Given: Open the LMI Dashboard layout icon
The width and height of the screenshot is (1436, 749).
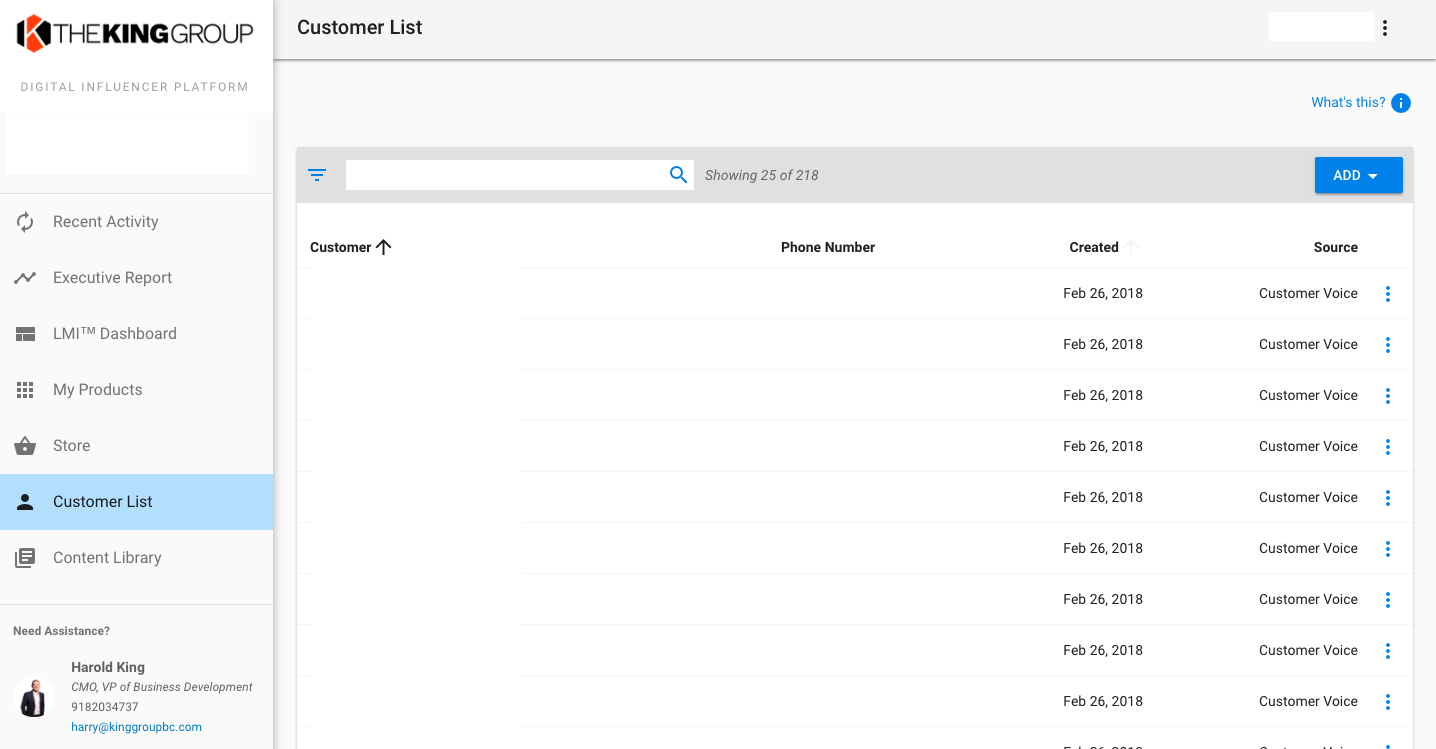Looking at the screenshot, I should [25, 334].
